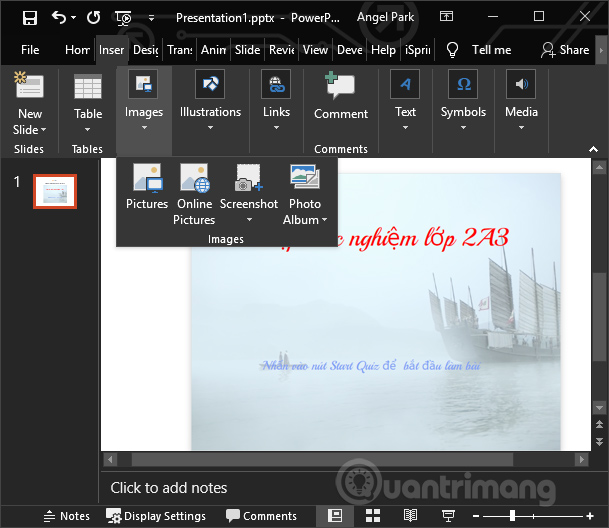Insert Online Pictures
The height and width of the screenshot is (528, 609).
coord(194,194)
